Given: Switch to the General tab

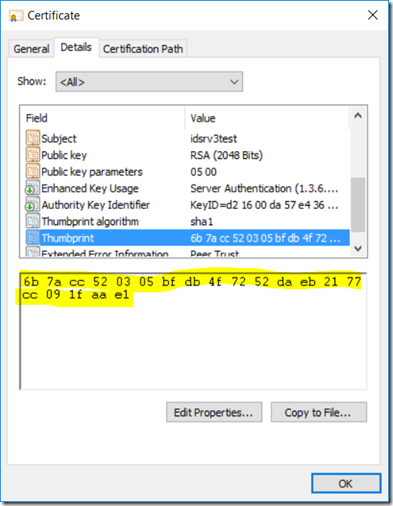Looking at the screenshot, I should click(31, 49).
